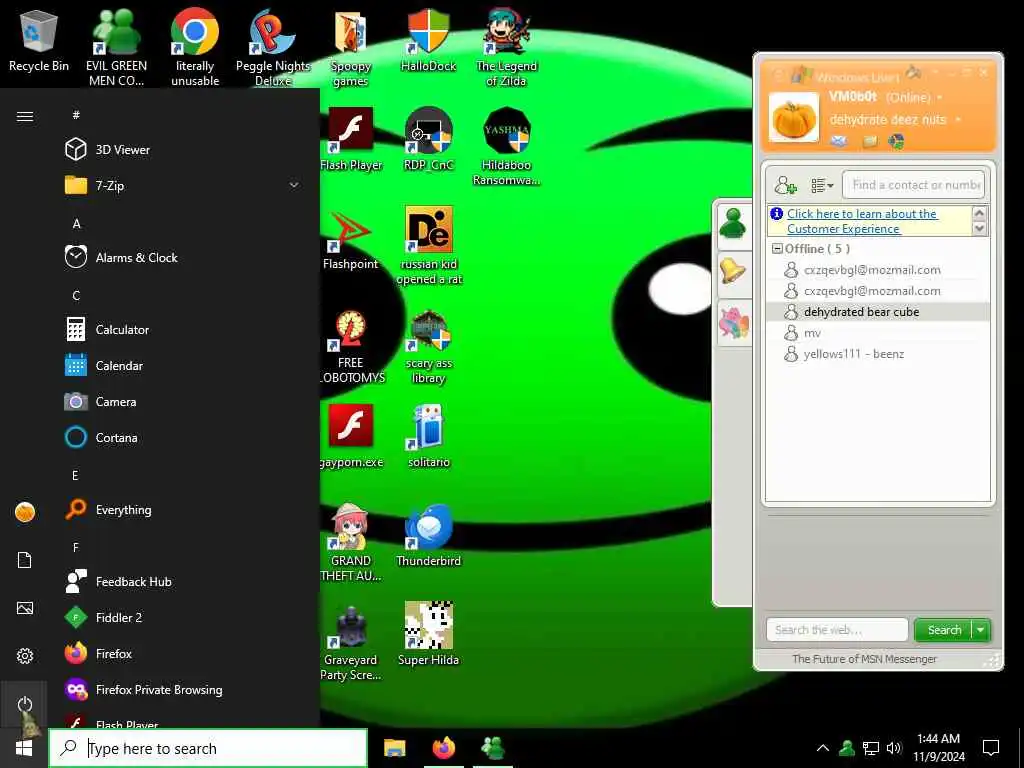Click the volume speaker tray icon
The height and width of the screenshot is (768, 1024).
tap(894, 748)
